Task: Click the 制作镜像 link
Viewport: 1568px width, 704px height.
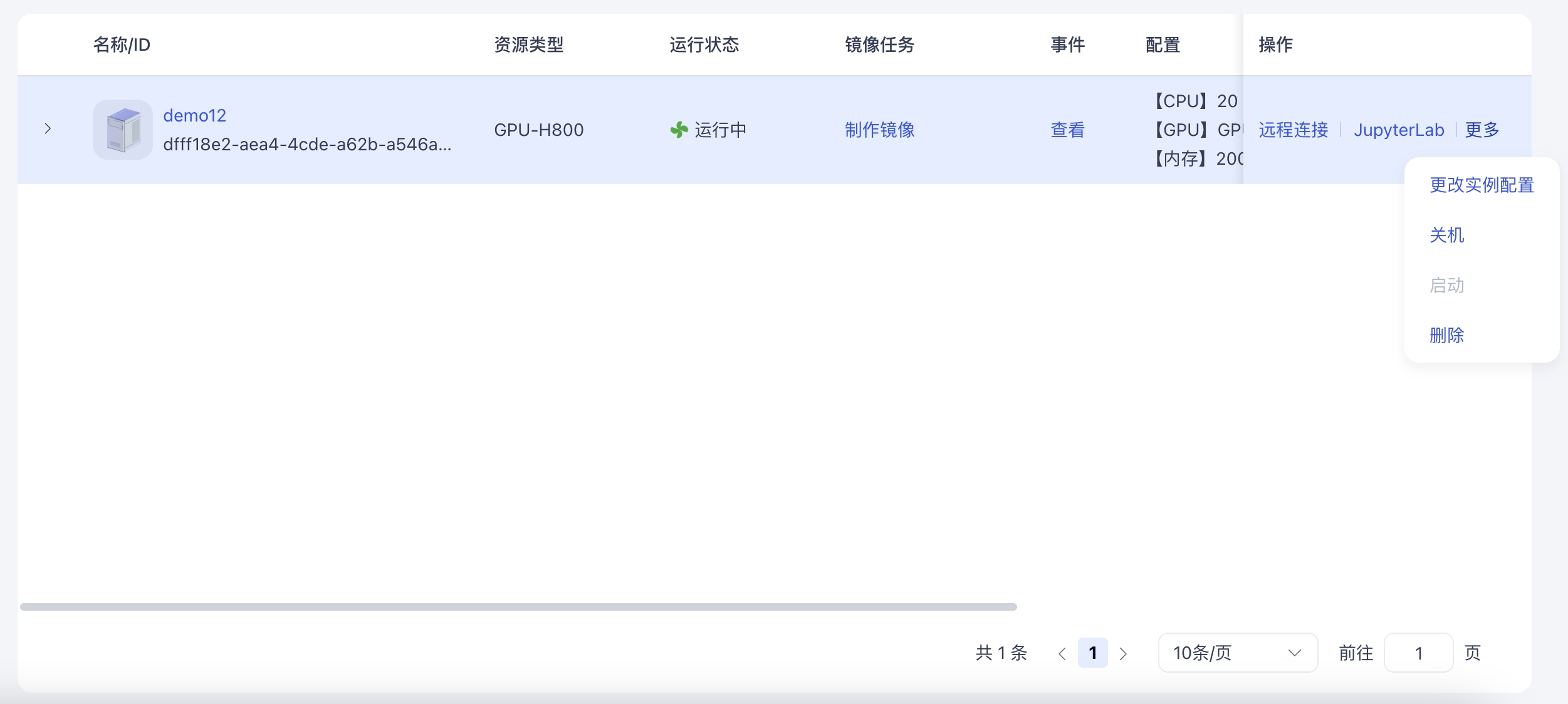Action: coord(879,130)
